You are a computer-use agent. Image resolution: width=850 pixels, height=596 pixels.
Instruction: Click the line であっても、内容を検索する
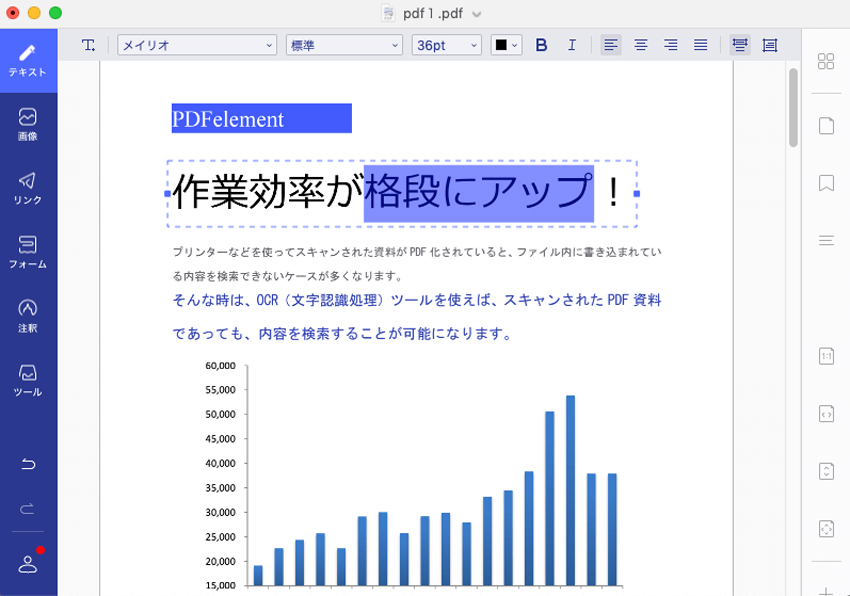(x=342, y=333)
